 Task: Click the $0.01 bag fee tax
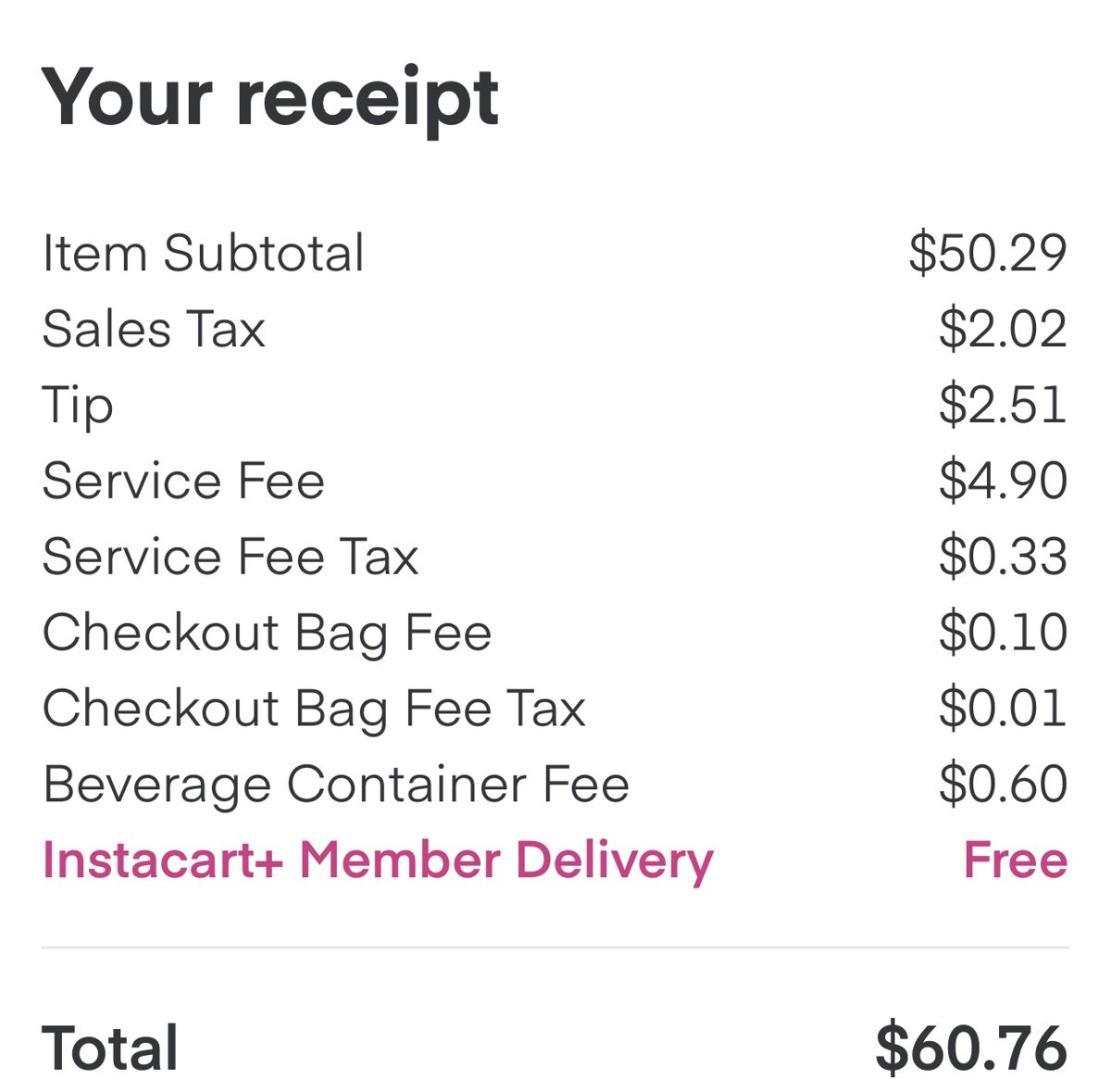tap(1003, 709)
